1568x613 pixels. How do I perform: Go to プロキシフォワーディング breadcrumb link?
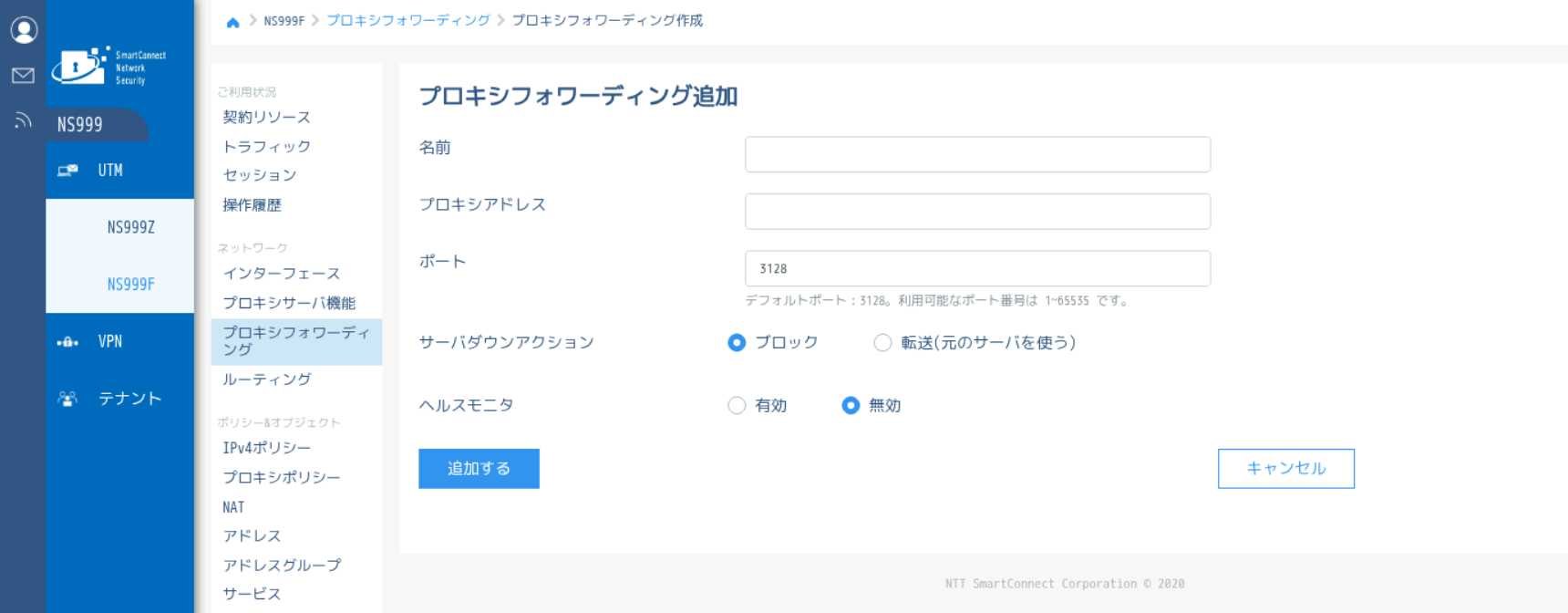click(x=408, y=21)
